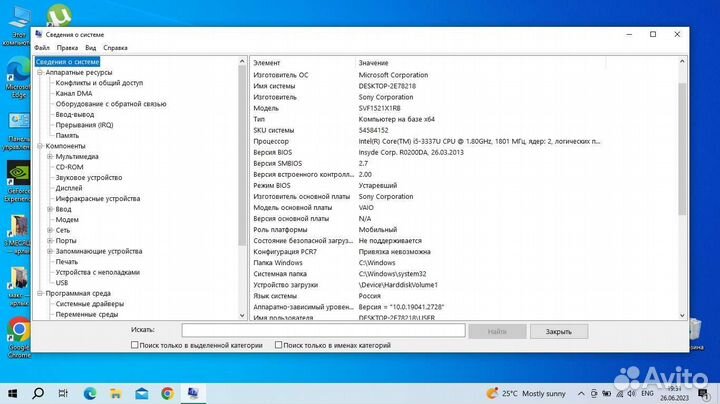Open Control Panel desktop shortcut
The image size is (720, 404).
(x=18, y=132)
